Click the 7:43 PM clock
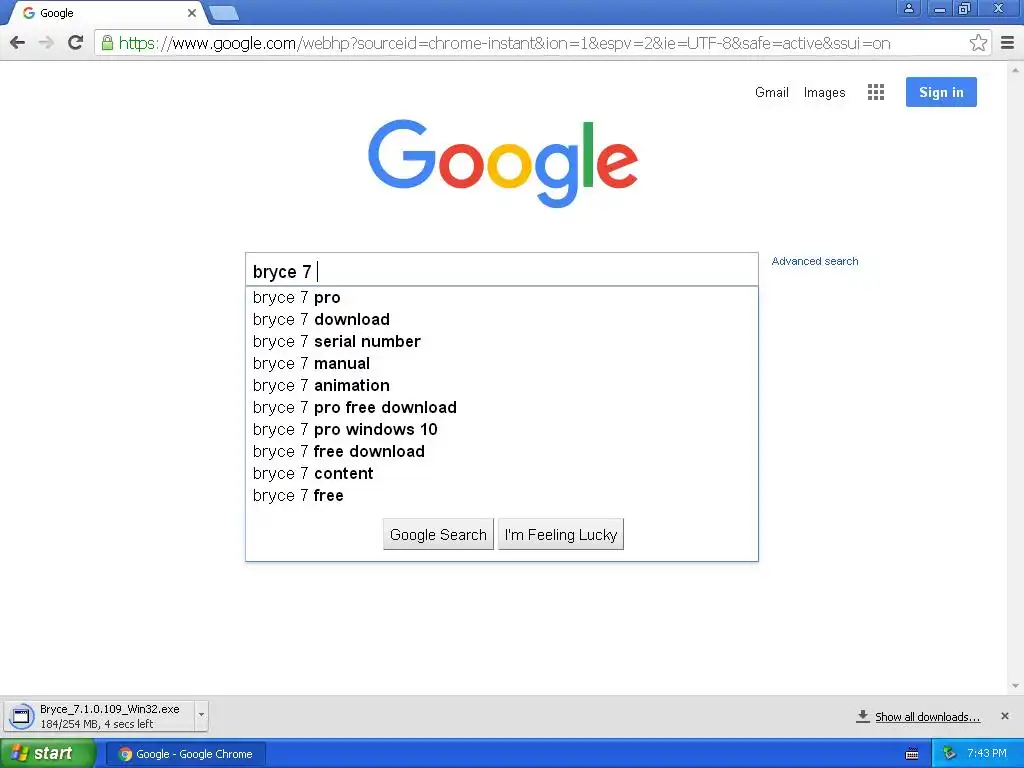Viewport: 1024px width, 768px height. click(987, 754)
